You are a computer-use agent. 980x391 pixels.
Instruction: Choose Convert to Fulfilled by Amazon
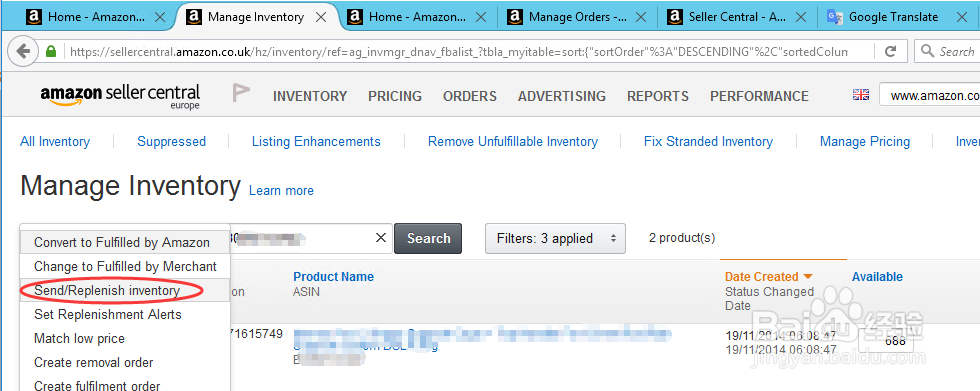(x=122, y=242)
